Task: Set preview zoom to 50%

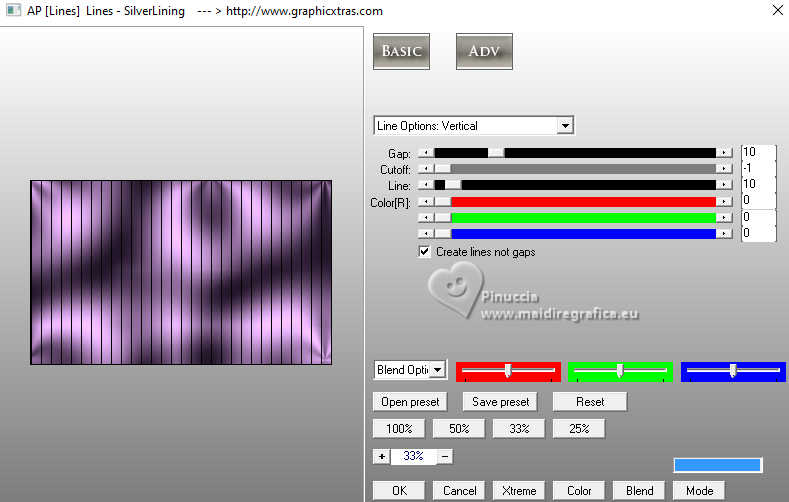Action: click(x=459, y=429)
